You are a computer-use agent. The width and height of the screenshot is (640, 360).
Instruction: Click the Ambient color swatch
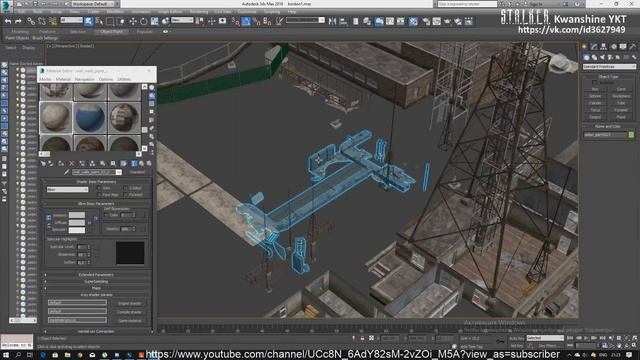[x=77, y=215]
